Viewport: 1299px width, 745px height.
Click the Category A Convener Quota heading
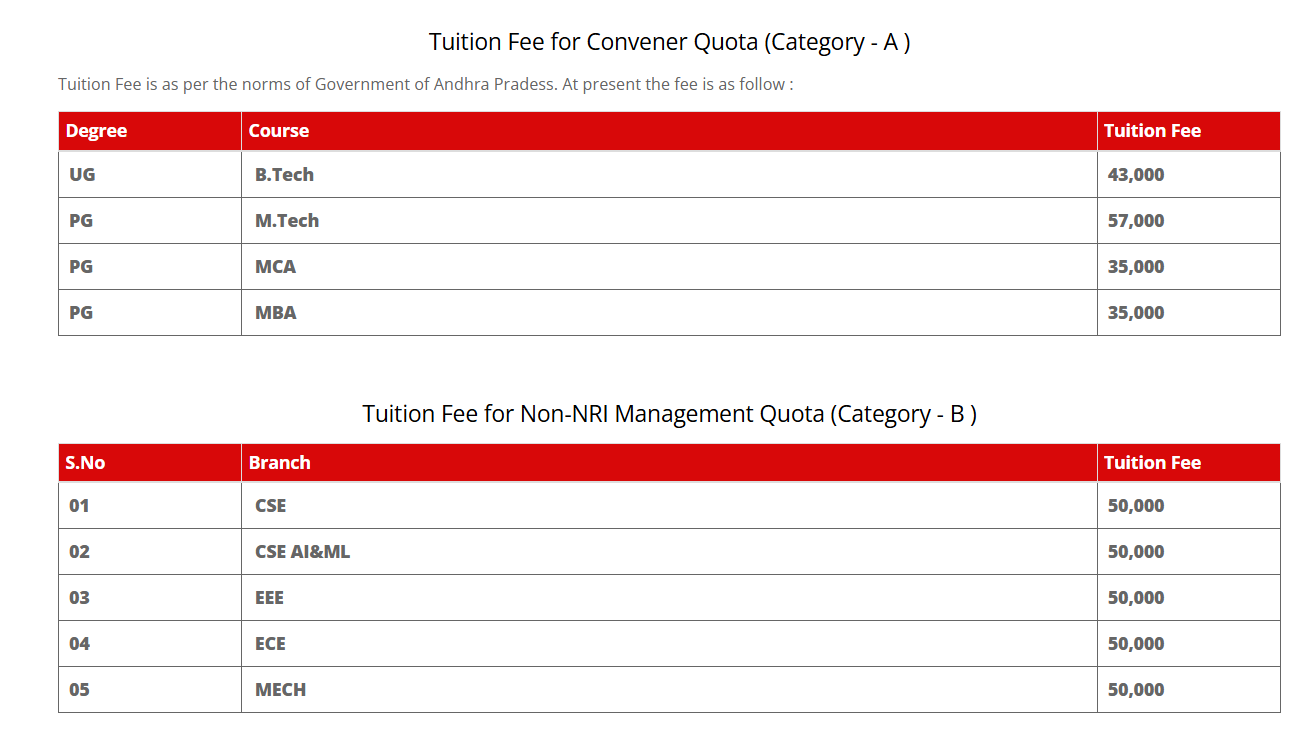pyautogui.click(x=669, y=42)
